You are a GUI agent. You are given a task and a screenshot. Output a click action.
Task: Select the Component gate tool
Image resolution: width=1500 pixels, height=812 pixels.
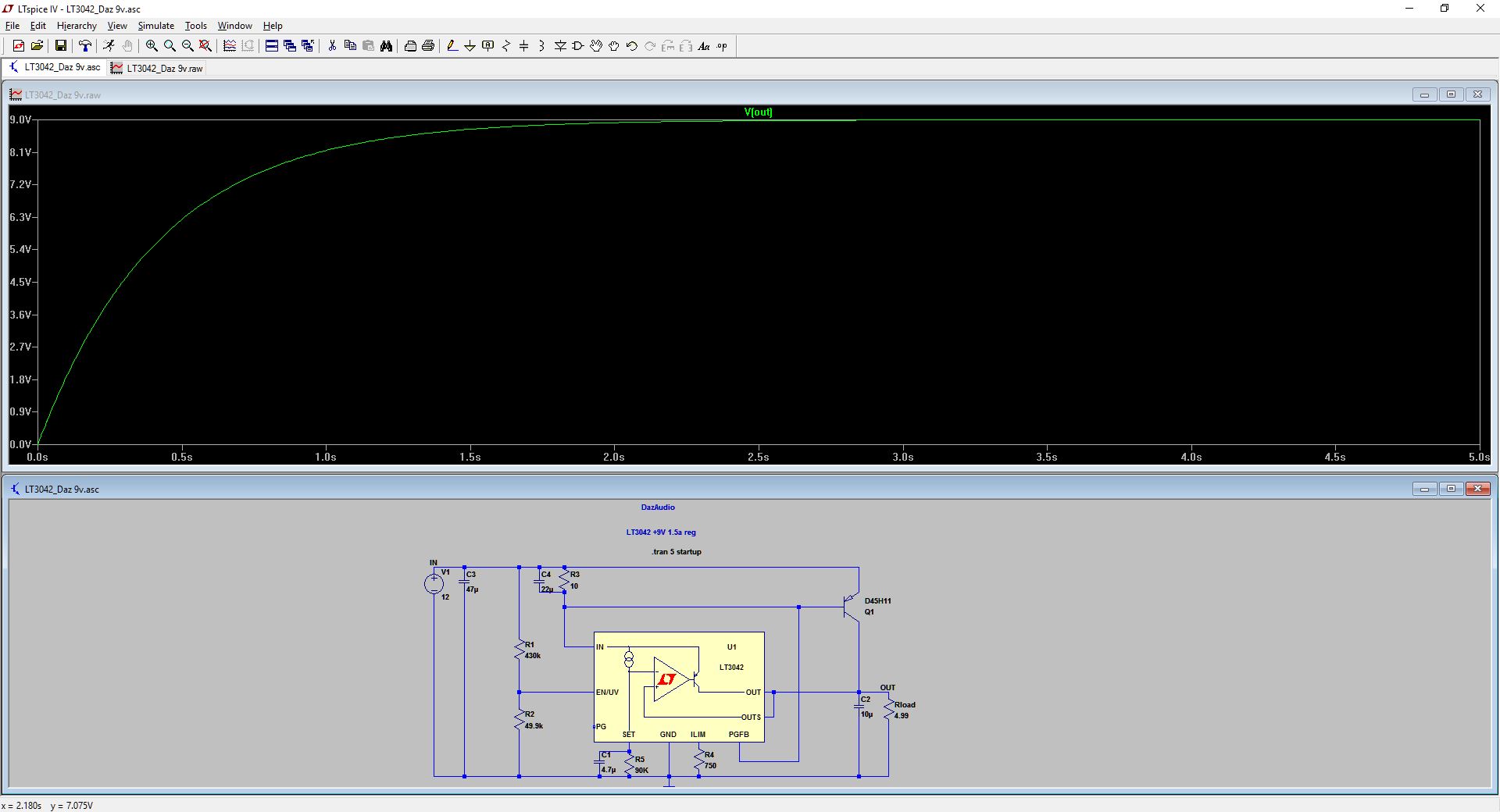click(578, 46)
